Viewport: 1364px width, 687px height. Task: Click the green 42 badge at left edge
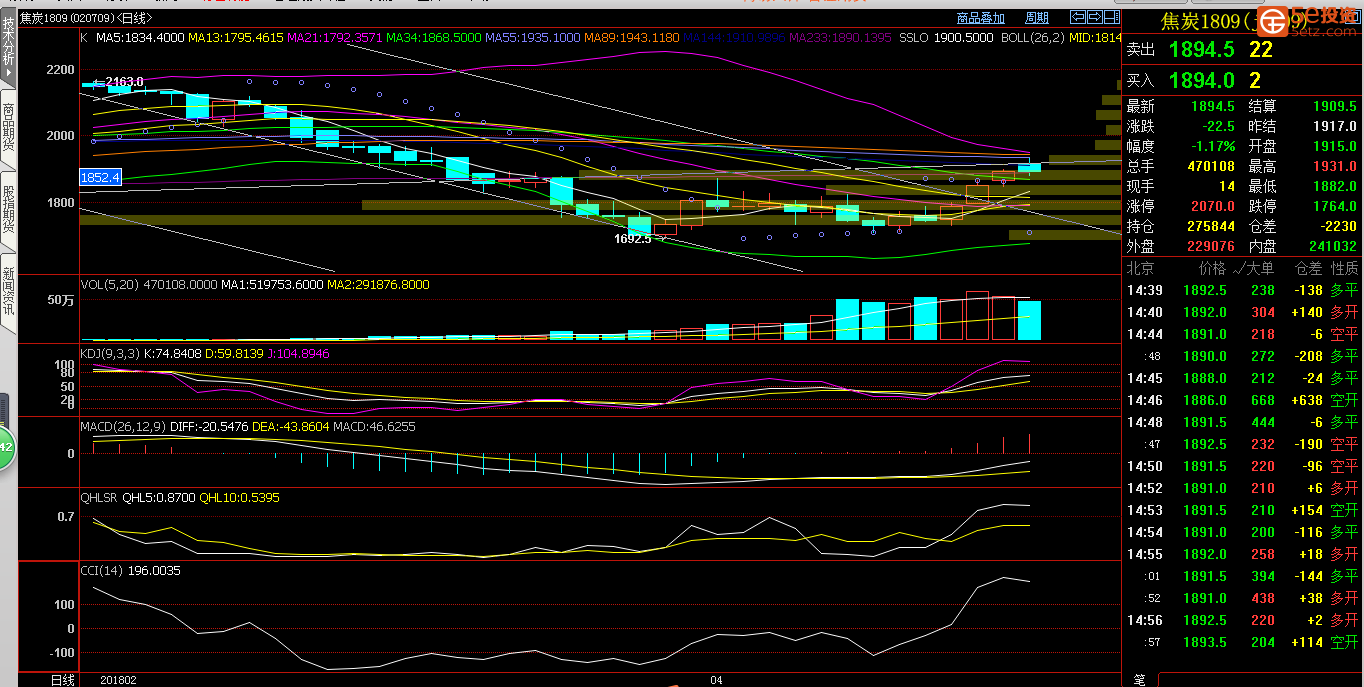(5, 448)
